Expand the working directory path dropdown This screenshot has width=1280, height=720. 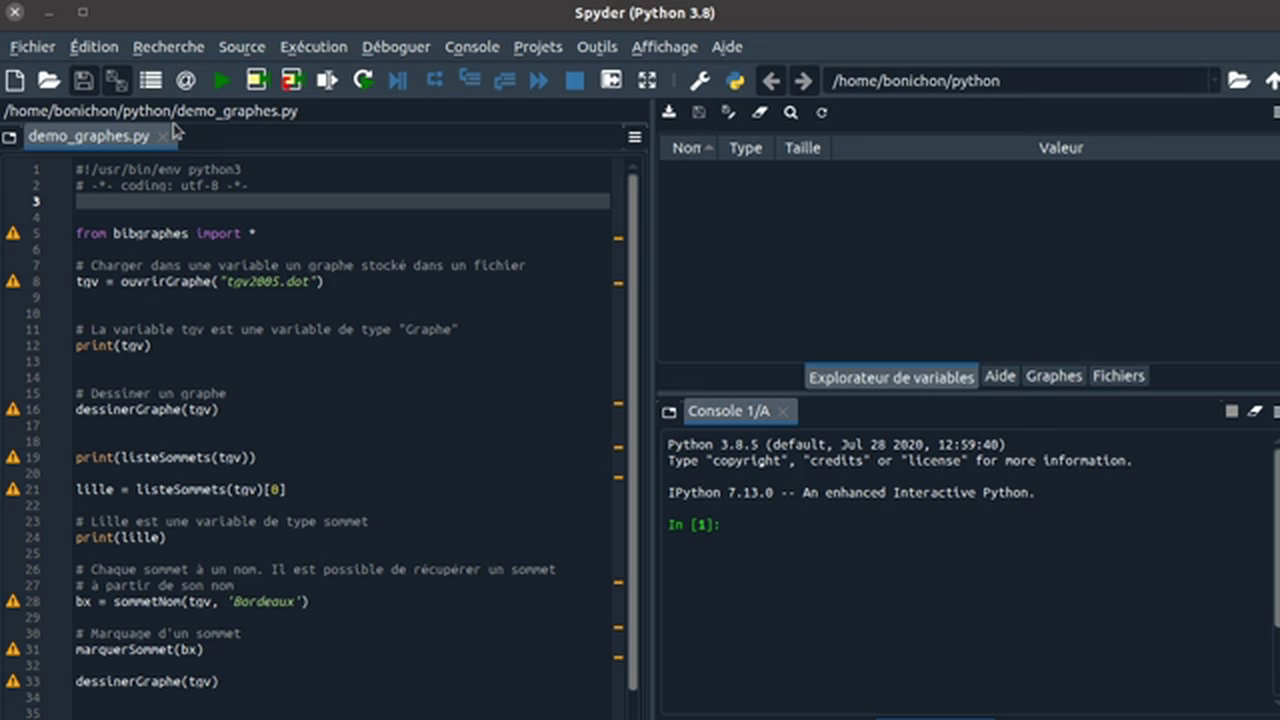1214,81
